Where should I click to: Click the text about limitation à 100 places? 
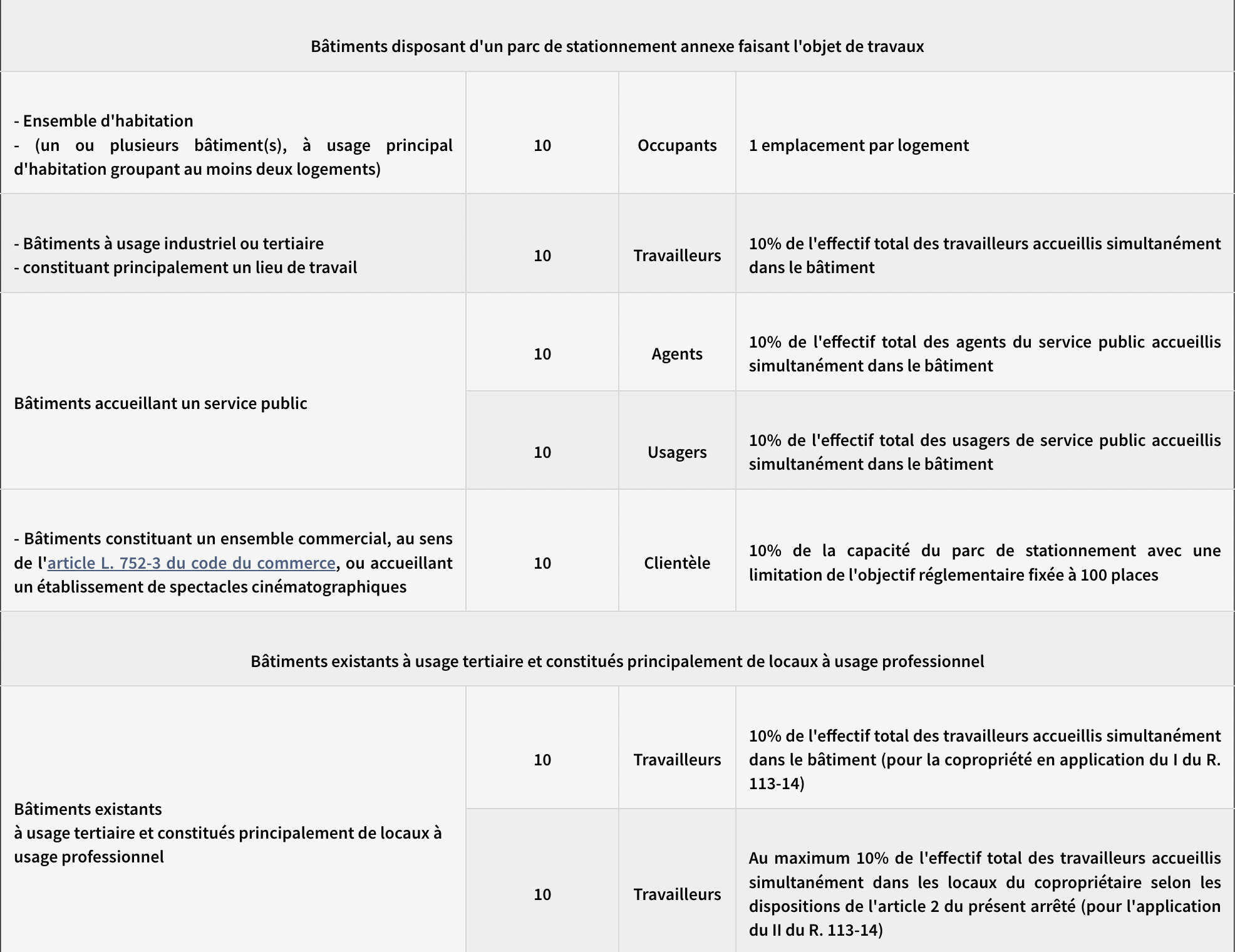984,563
